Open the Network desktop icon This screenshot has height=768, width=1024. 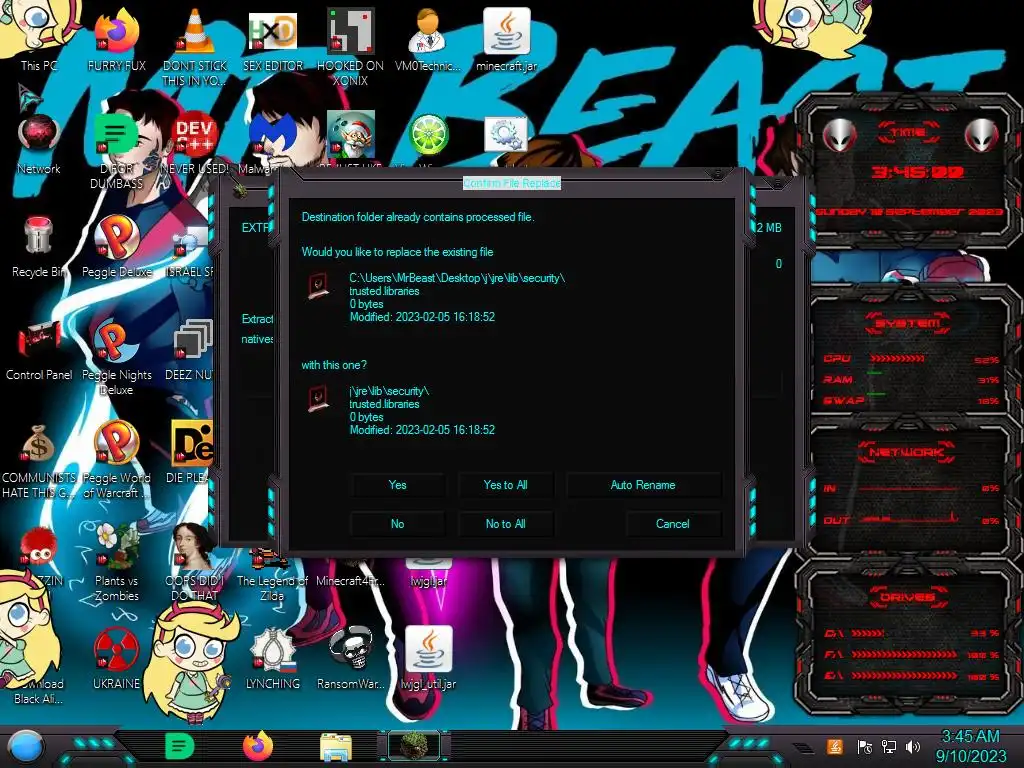tap(38, 144)
